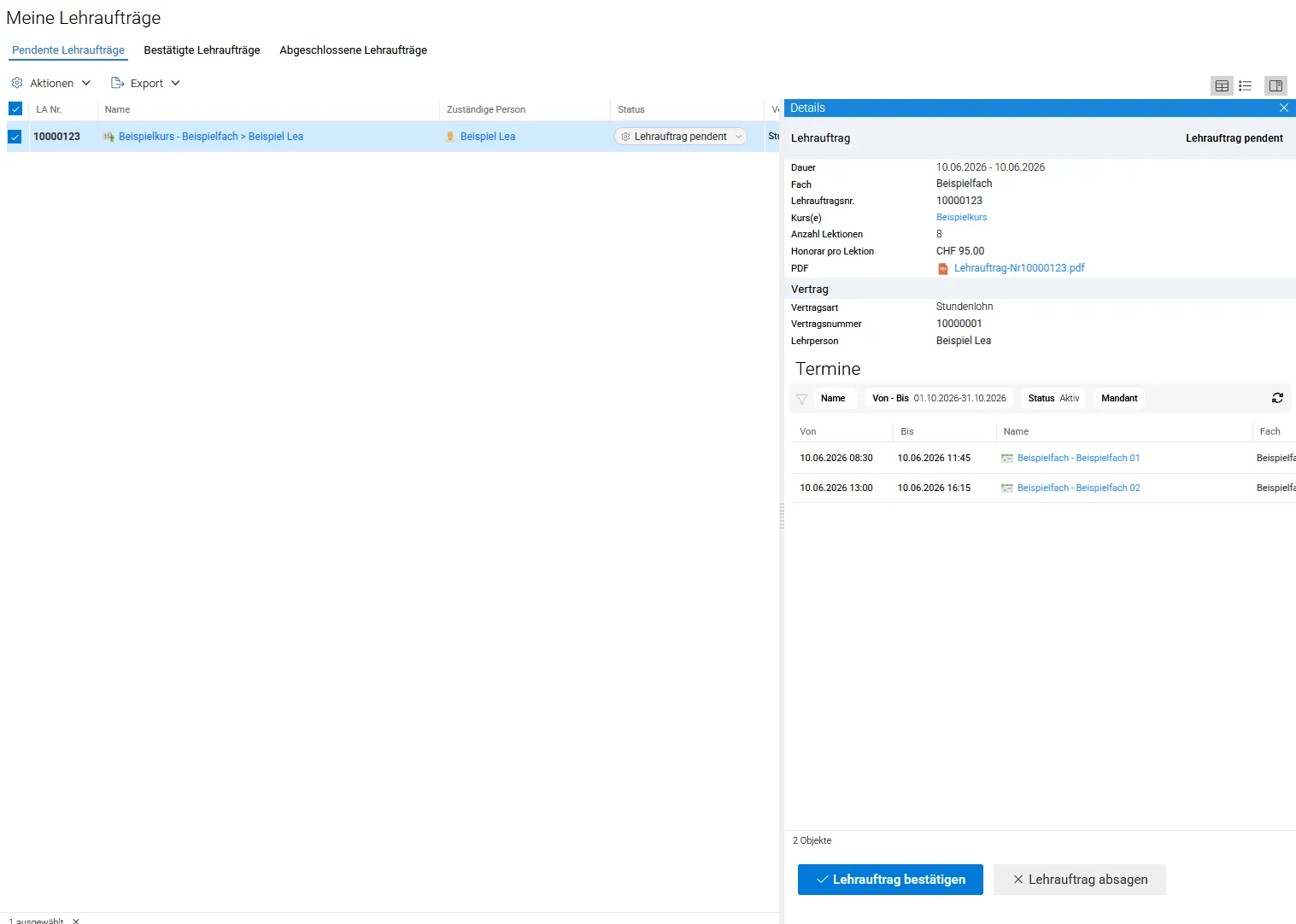This screenshot has width=1296, height=924.
Task: Open Beispielfach - Beispielfach 02 appointment link
Action: tap(1078, 488)
